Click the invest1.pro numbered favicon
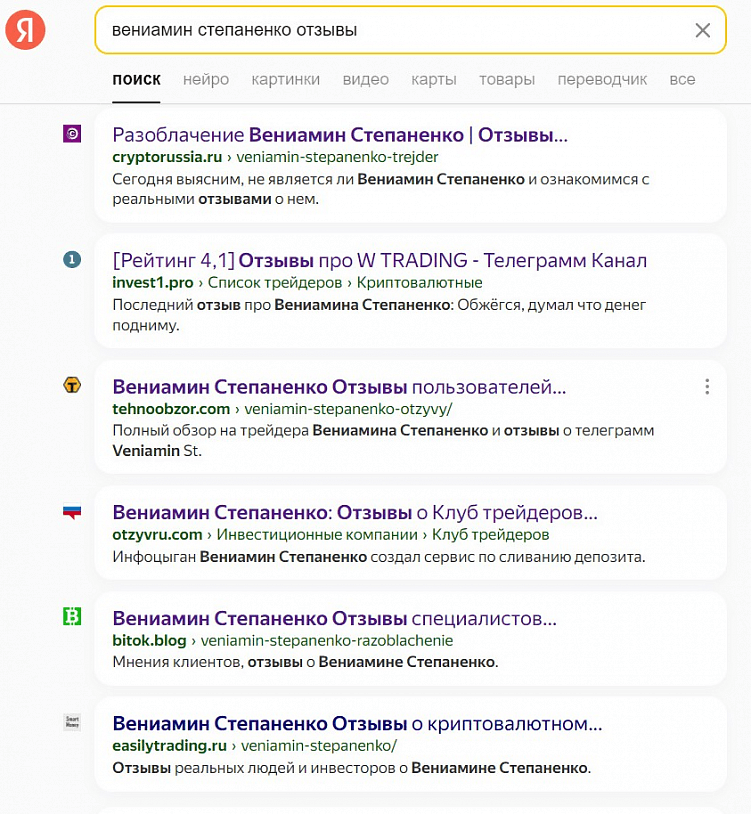The image size is (751, 814). coord(71,257)
